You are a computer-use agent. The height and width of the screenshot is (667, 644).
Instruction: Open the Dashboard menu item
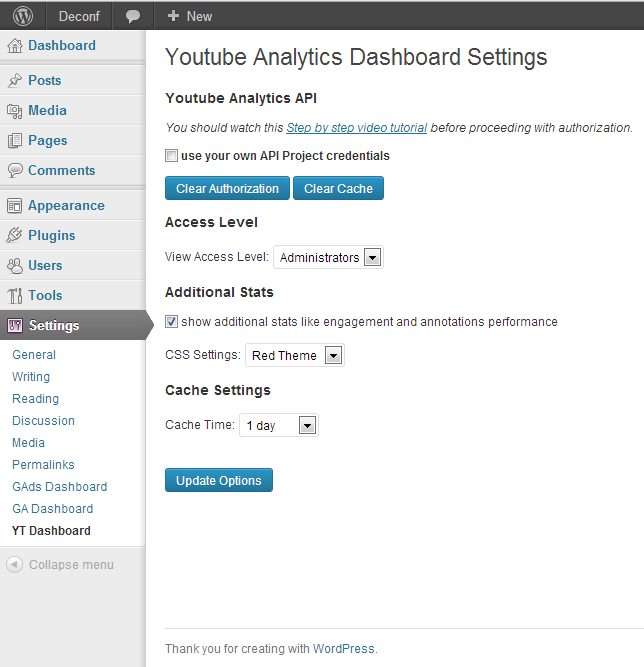point(62,46)
